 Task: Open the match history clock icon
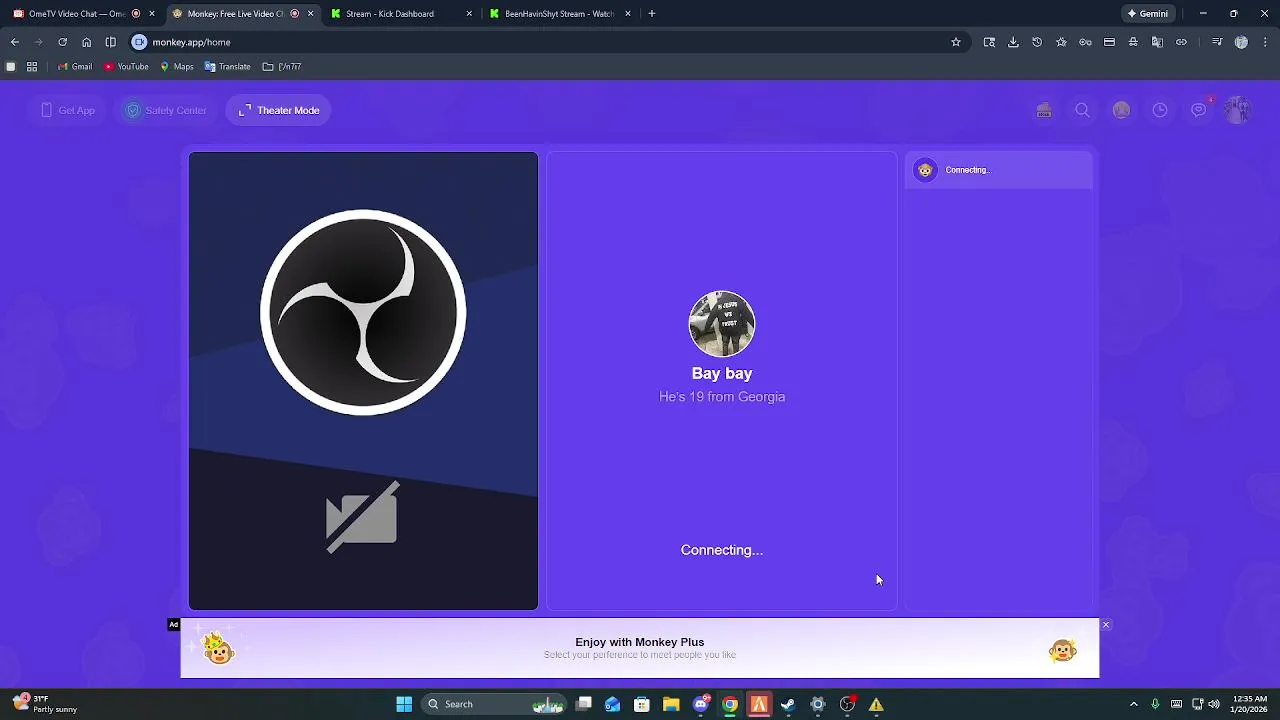[x=1160, y=110]
